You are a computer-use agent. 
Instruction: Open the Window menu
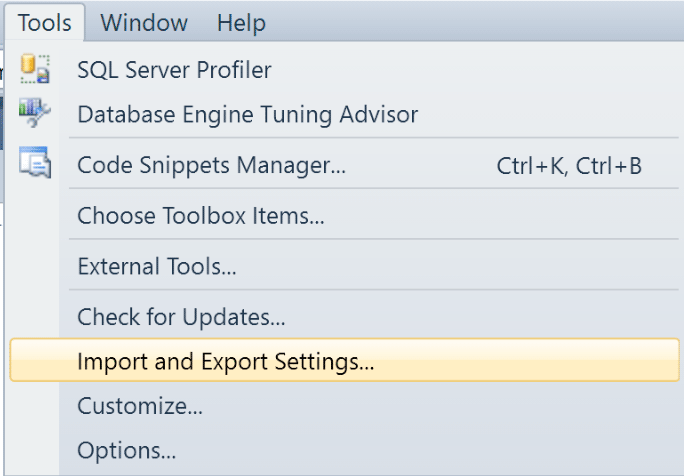pyautogui.click(x=144, y=23)
